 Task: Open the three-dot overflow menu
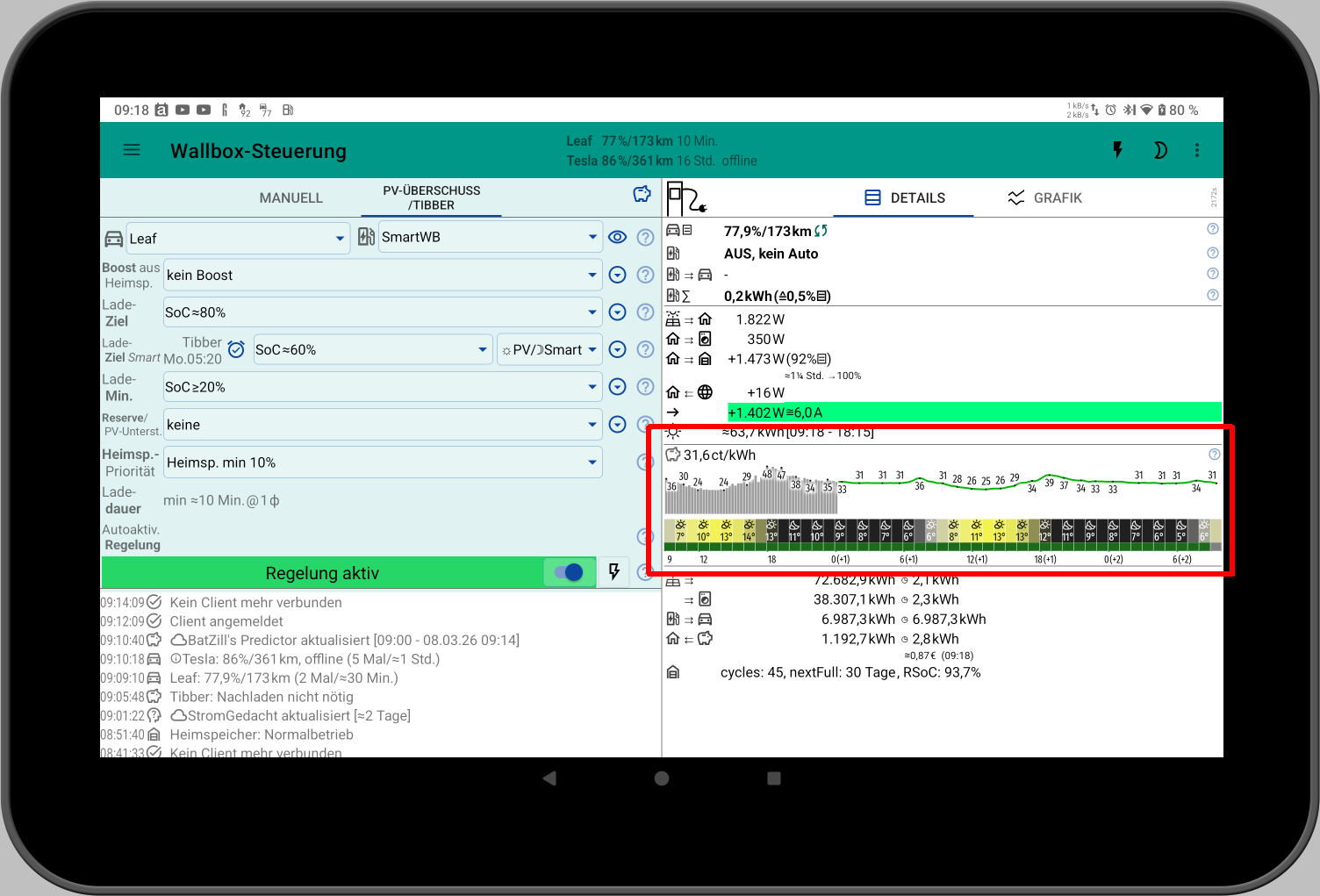[x=1197, y=149]
